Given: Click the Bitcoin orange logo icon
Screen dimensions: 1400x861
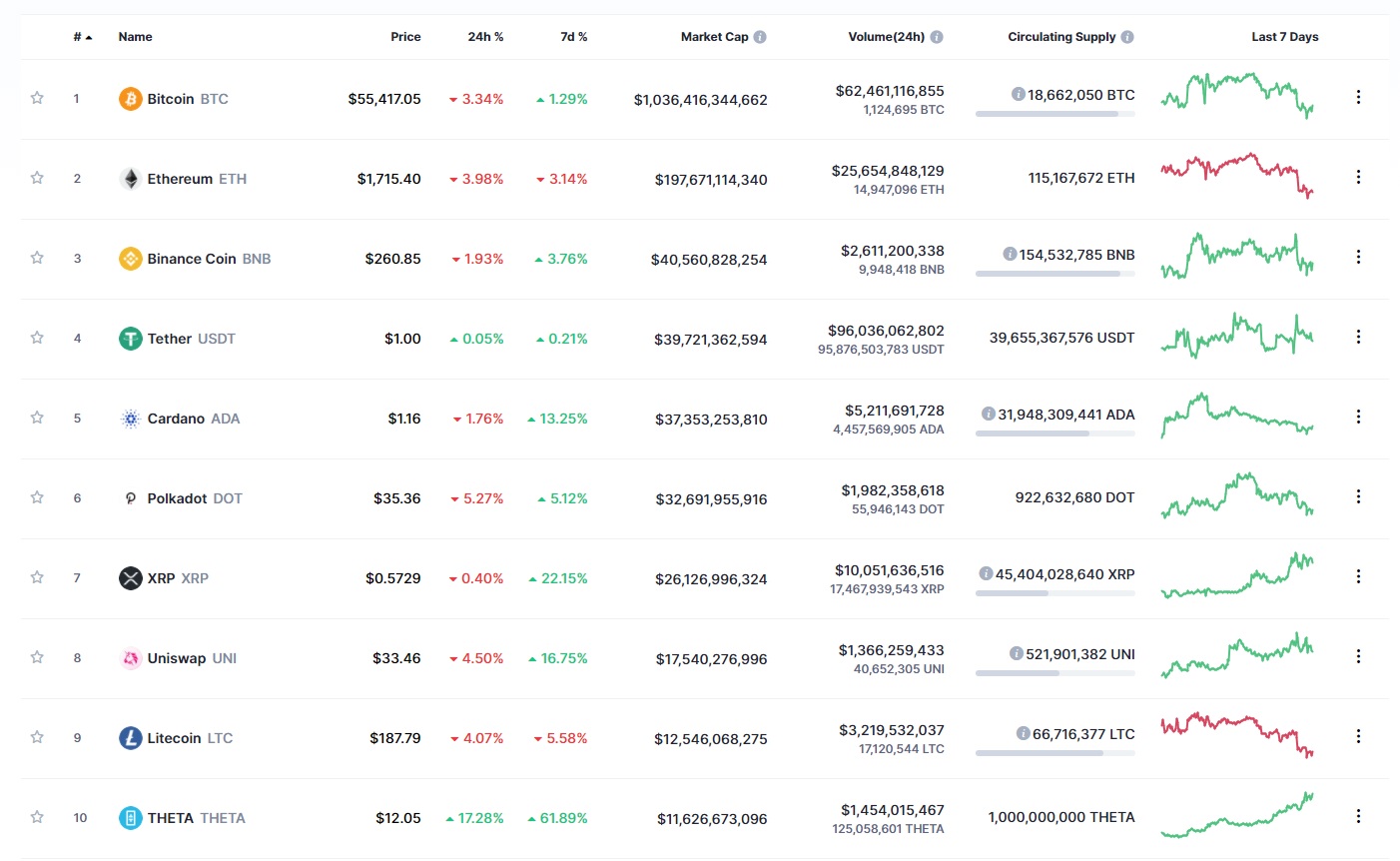Looking at the screenshot, I should pyautogui.click(x=130, y=99).
